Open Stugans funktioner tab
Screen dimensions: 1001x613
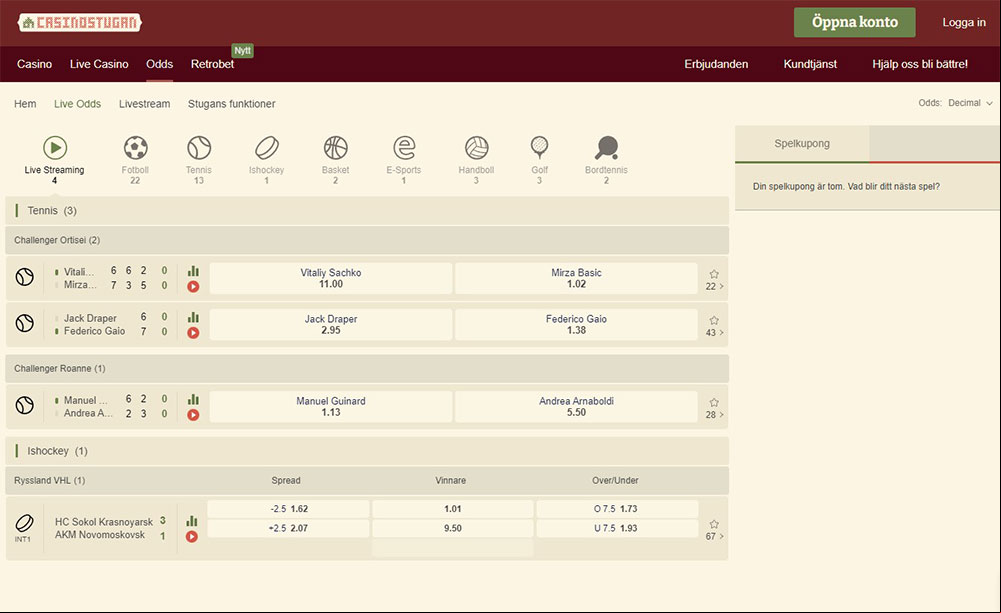coord(232,103)
